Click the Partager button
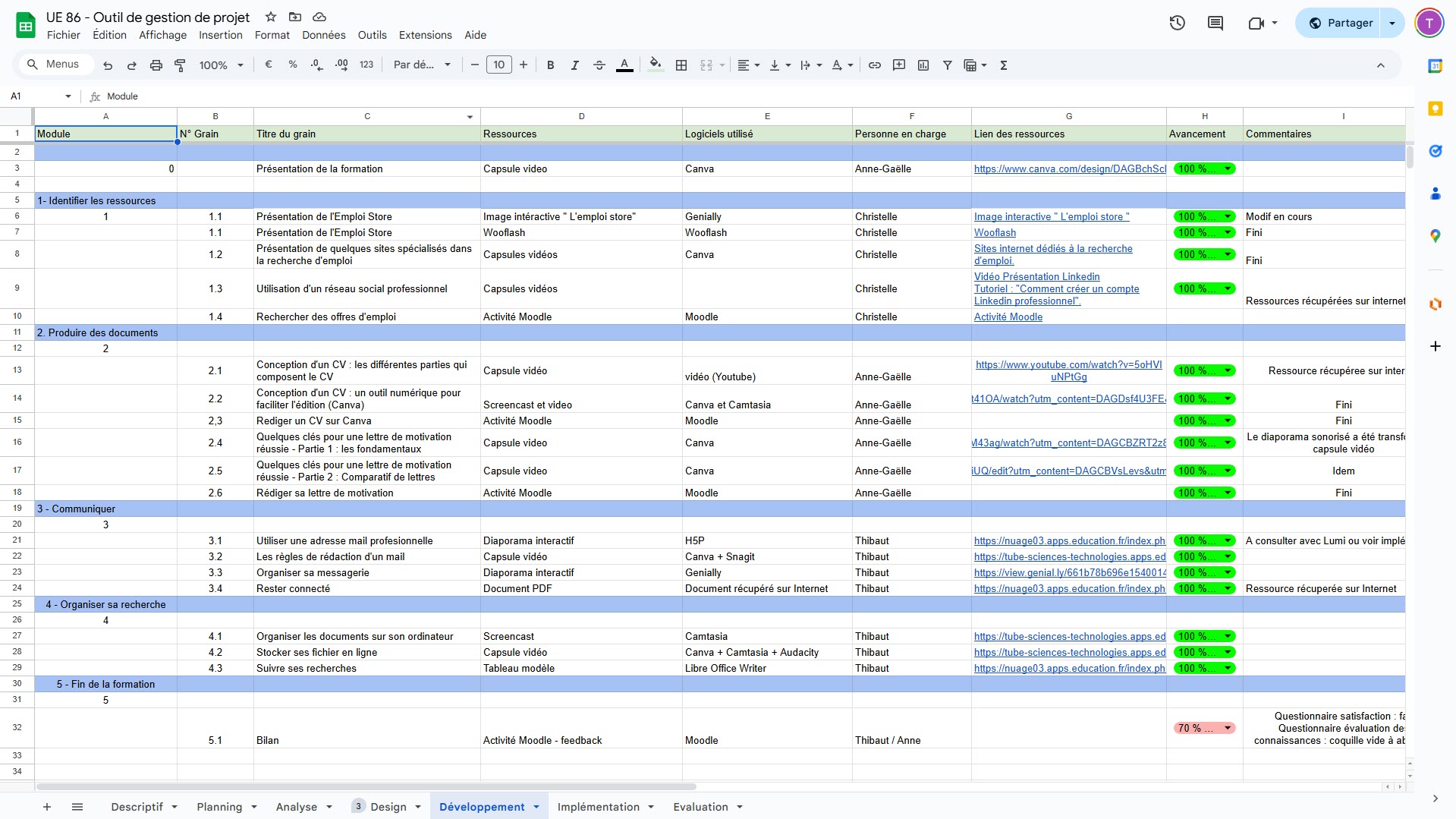This screenshot has width=1456, height=819. pyautogui.click(x=1340, y=23)
